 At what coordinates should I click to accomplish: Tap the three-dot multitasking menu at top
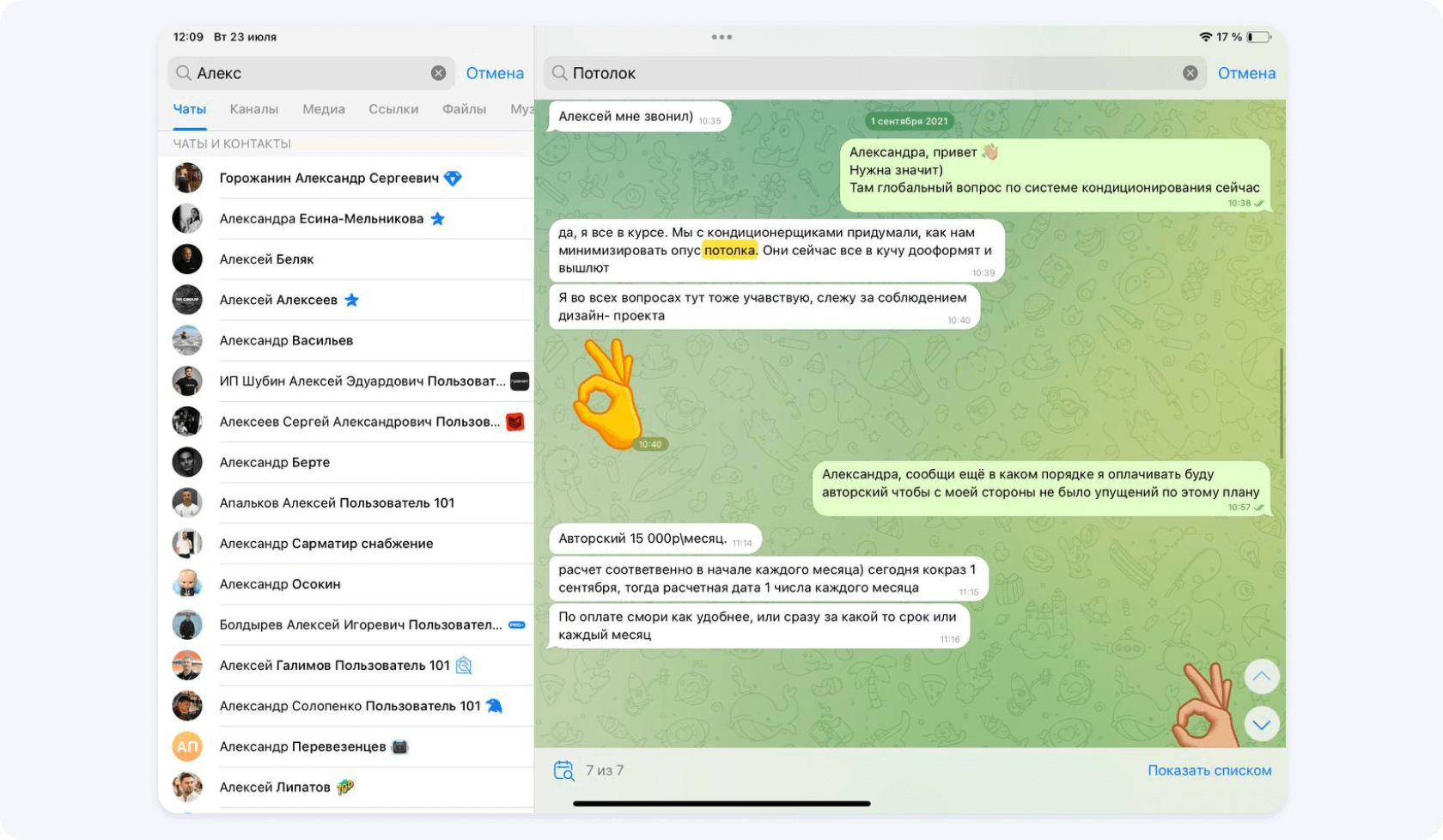[x=721, y=37]
